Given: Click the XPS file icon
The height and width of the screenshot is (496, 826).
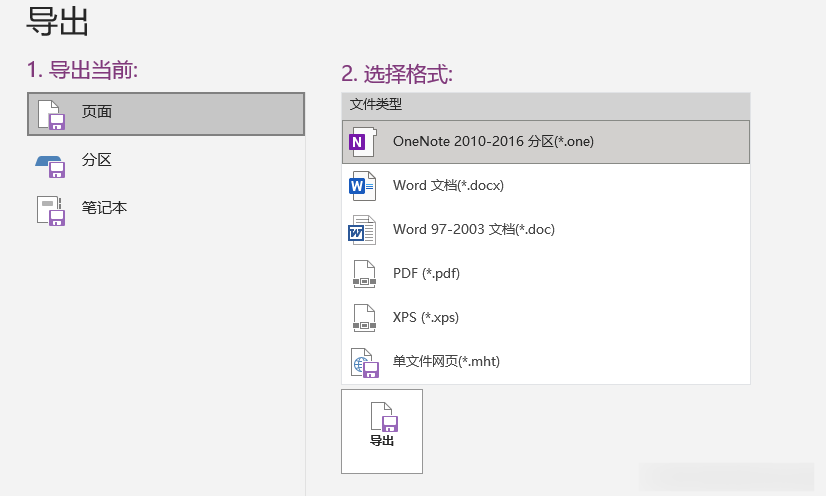Looking at the screenshot, I should [x=363, y=318].
